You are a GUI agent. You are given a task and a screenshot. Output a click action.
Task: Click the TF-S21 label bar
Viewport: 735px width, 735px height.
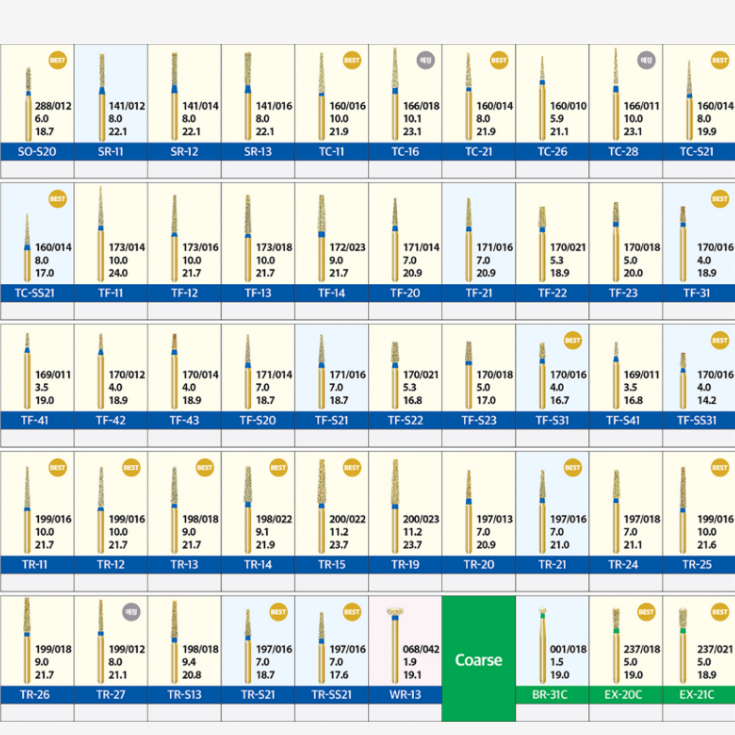click(x=331, y=420)
